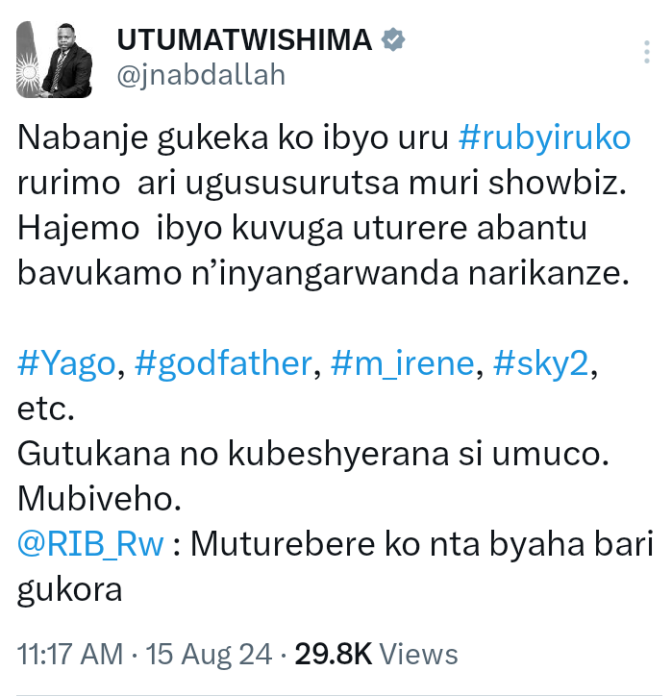This screenshot has width=672, height=696.
Task: Open the @RIB_Rw mentioned account
Action: [91, 544]
